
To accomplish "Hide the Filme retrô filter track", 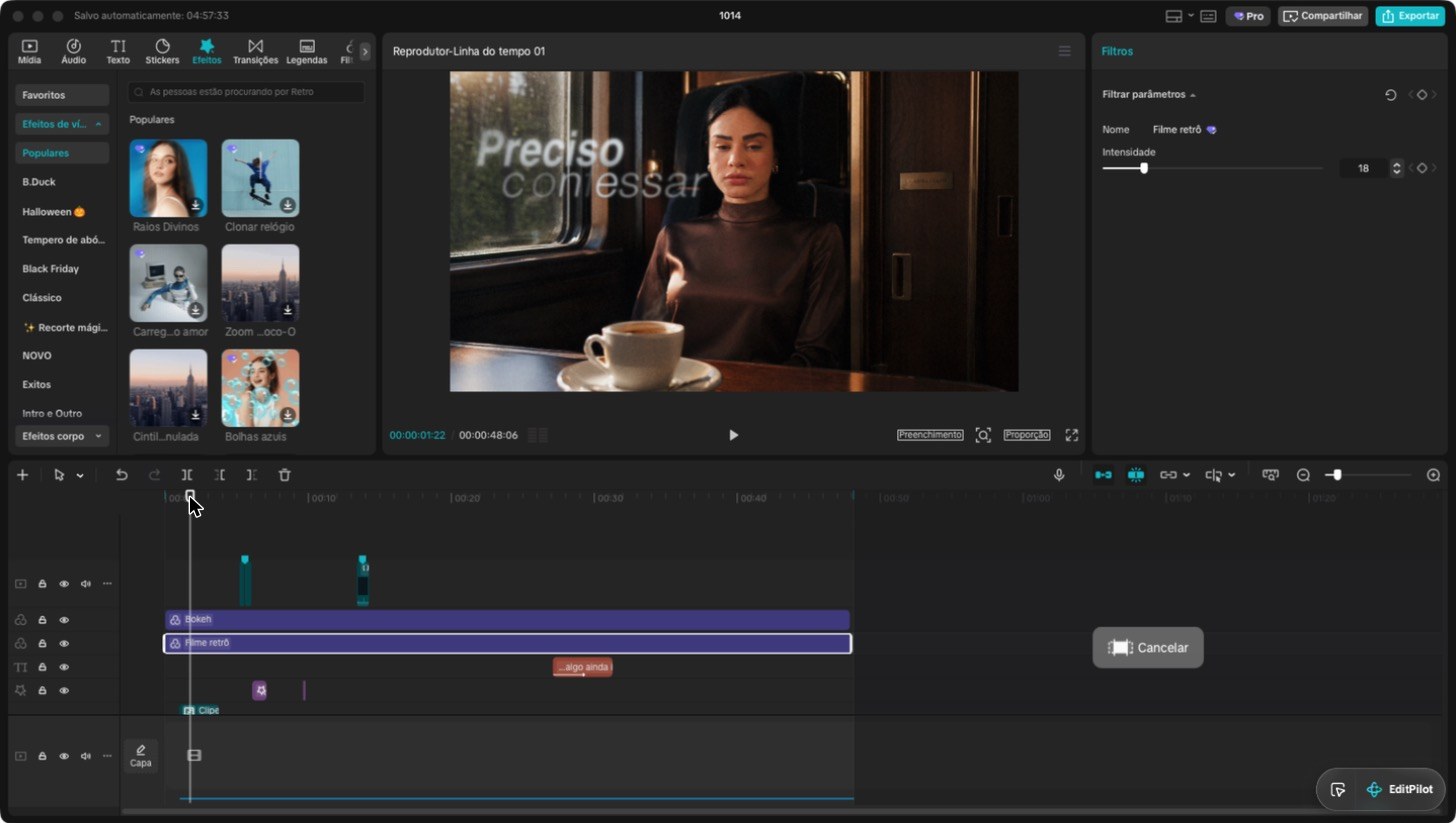I will 64,643.
